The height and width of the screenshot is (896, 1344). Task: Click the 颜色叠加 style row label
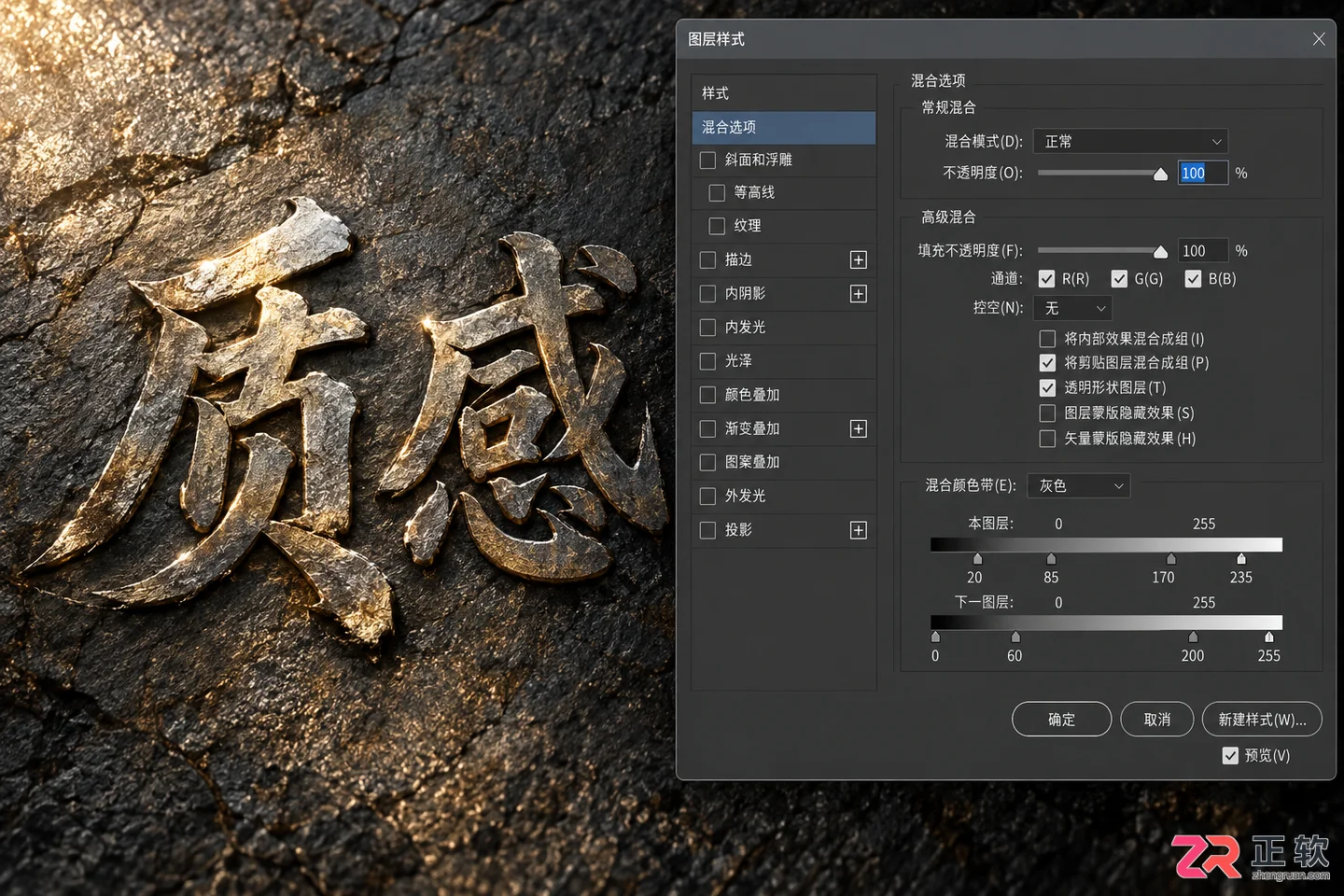point(752,395)
